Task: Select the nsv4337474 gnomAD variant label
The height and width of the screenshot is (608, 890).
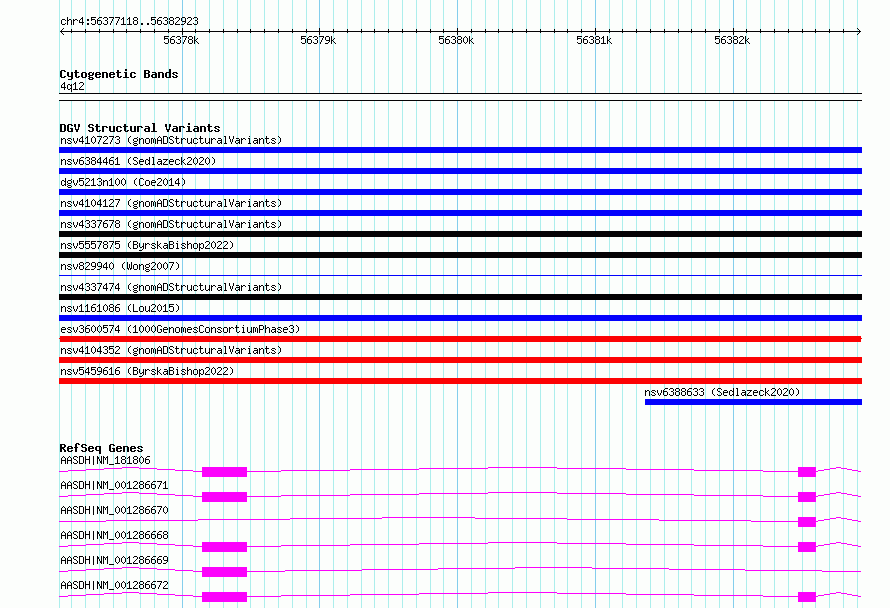Action: pyautogui.click(x=171, y=287)
